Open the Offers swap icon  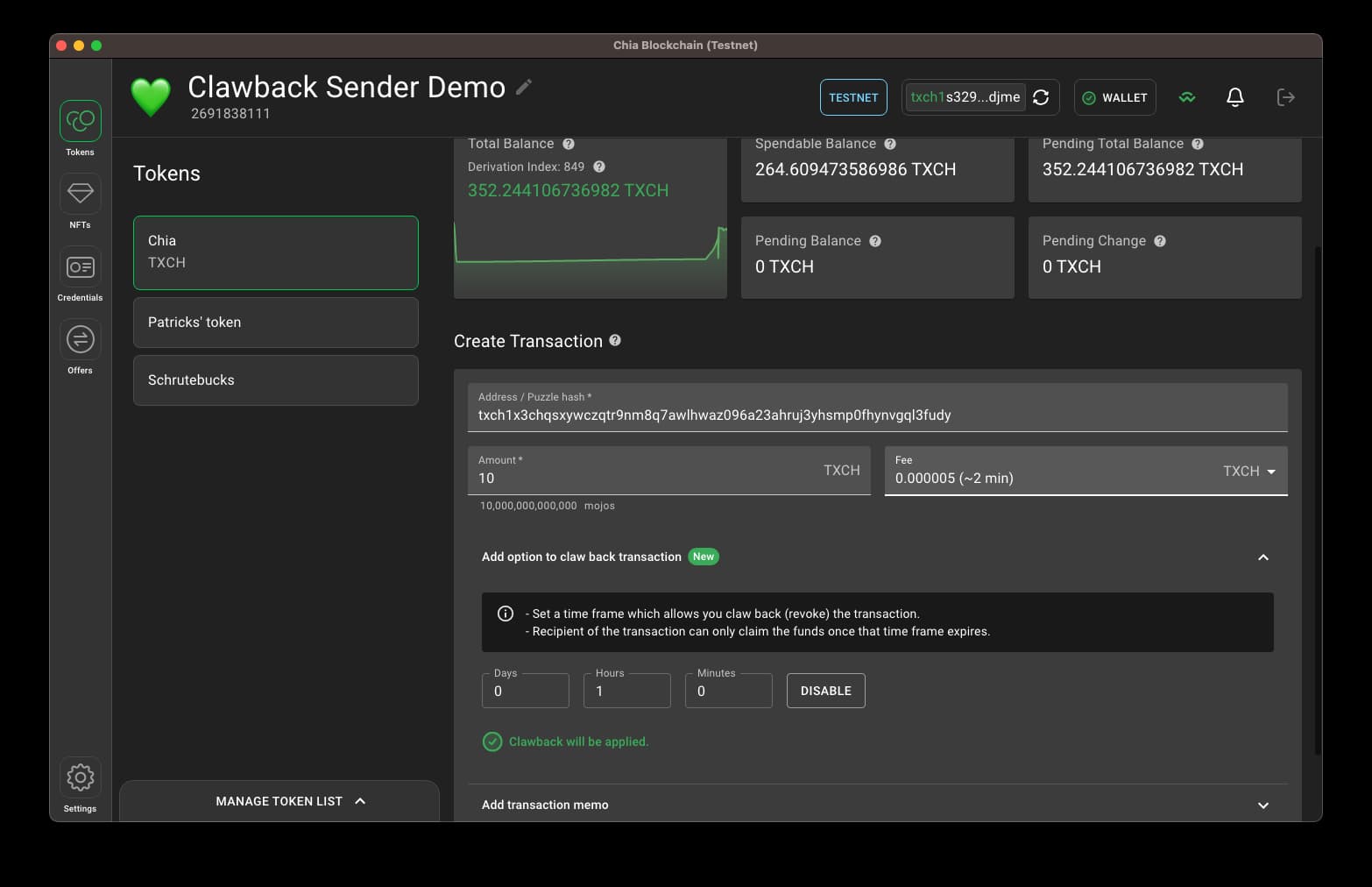80,339
